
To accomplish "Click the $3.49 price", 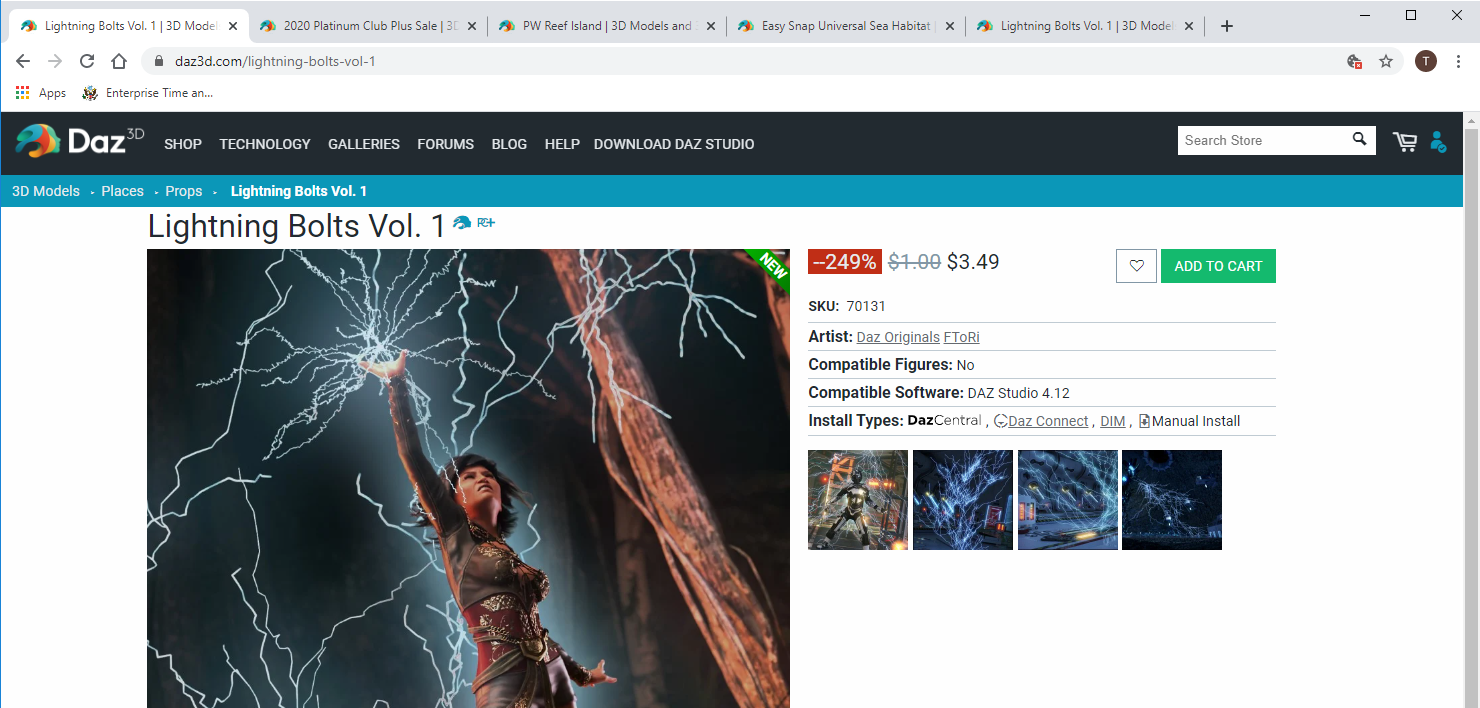I will [973, 262].
